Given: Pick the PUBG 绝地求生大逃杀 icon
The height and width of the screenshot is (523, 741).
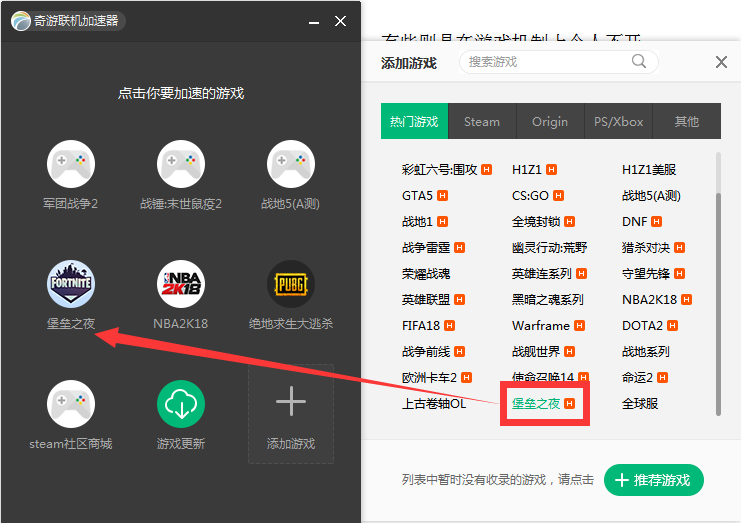Looking at the screenshot, I should [291, 284].
